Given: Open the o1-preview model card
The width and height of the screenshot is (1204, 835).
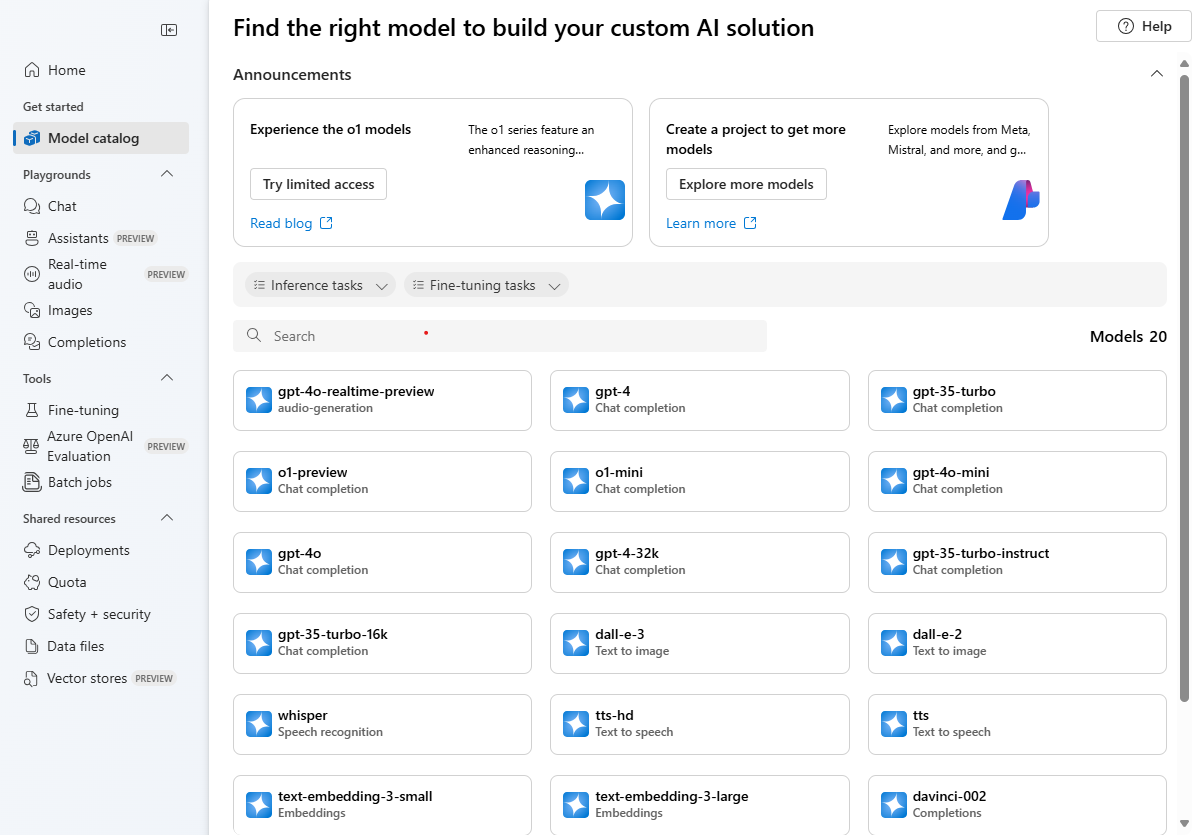Looking at the screenshot, I should pyautogui.click(x=382, y=481).
